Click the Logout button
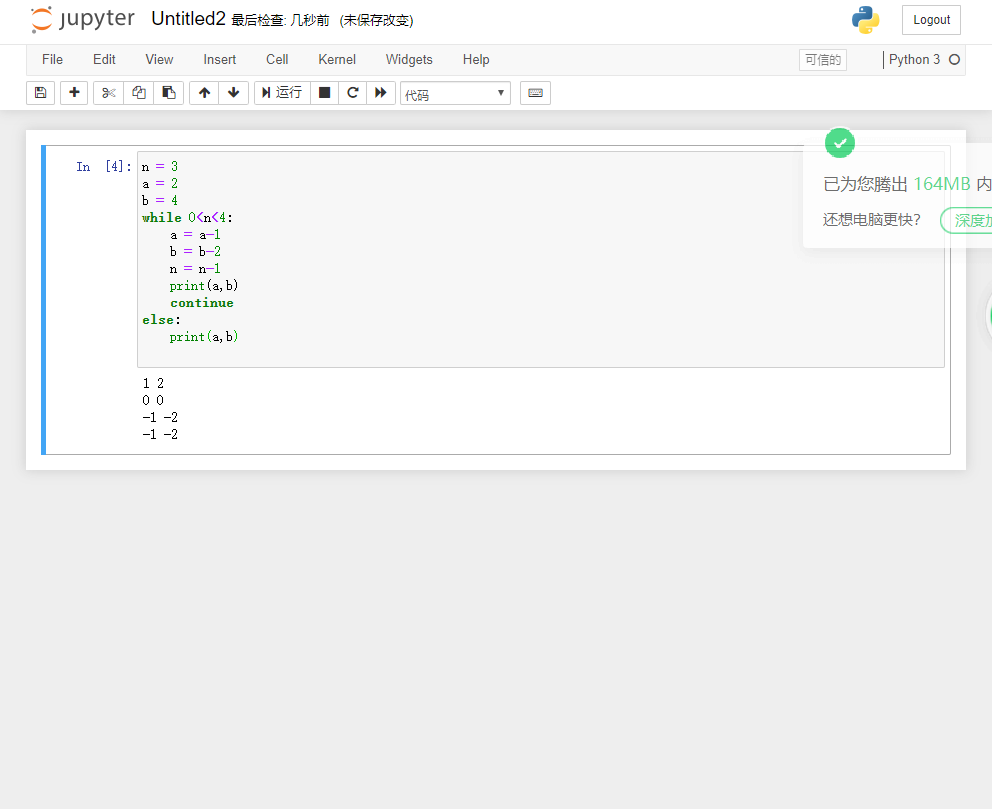Image resolution: width=992 pixels, height=809 pixels. [930, 19]
